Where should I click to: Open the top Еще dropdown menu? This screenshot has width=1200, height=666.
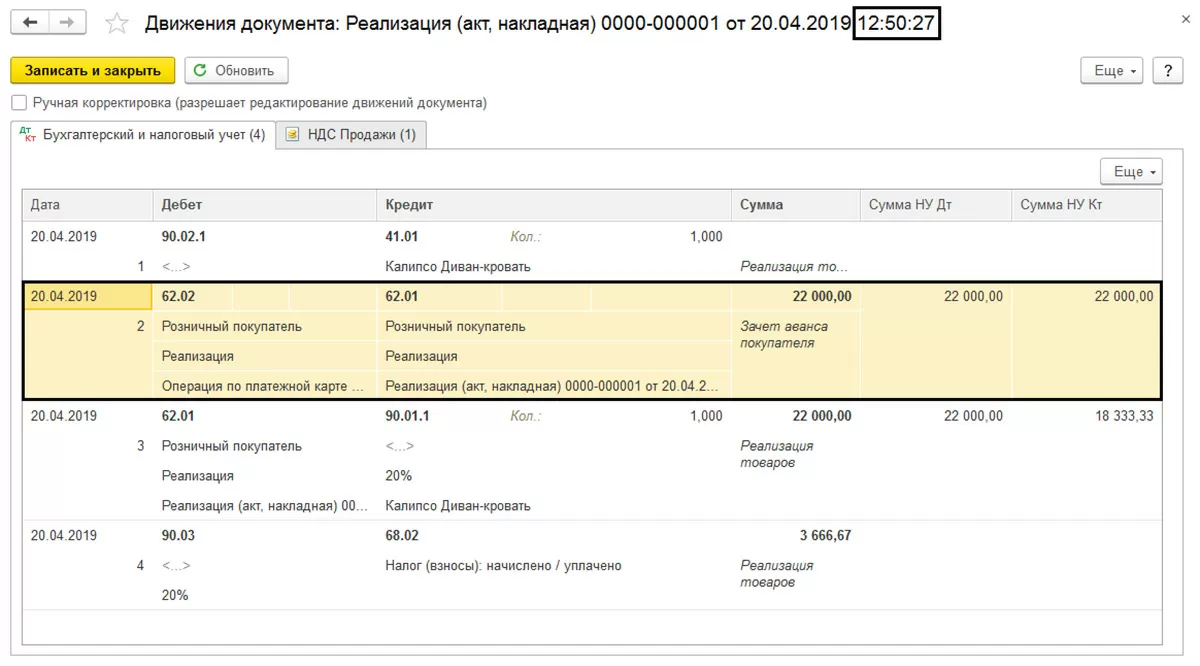tap(1111, 71)
